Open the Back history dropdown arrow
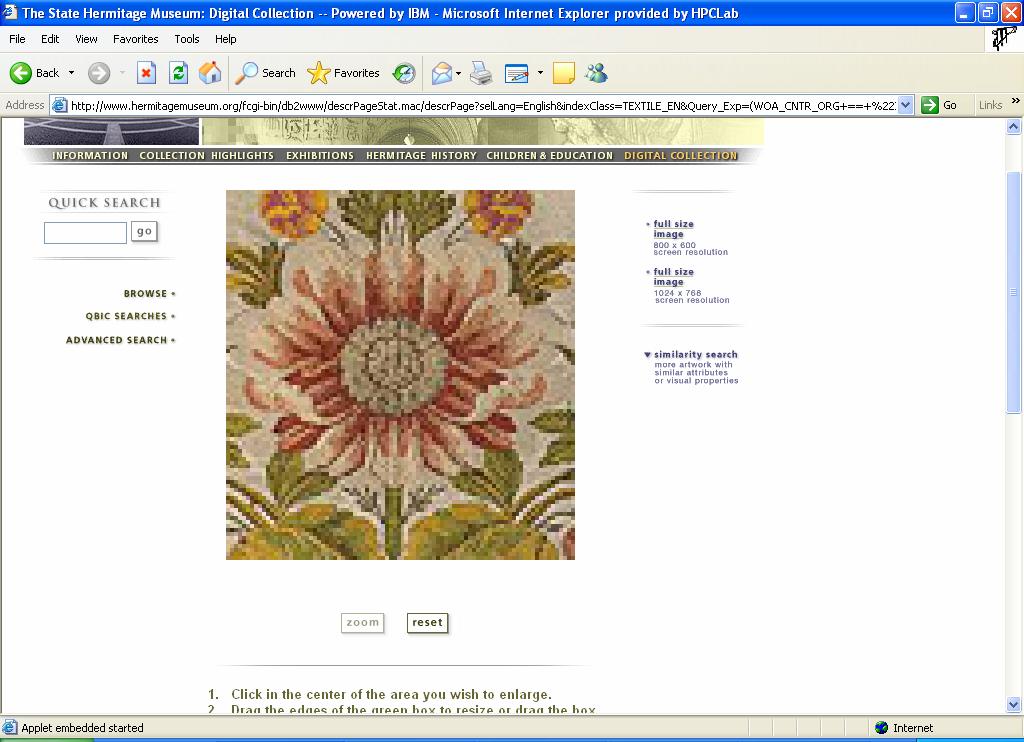The image size is (1024, 742). coord(71,73)
